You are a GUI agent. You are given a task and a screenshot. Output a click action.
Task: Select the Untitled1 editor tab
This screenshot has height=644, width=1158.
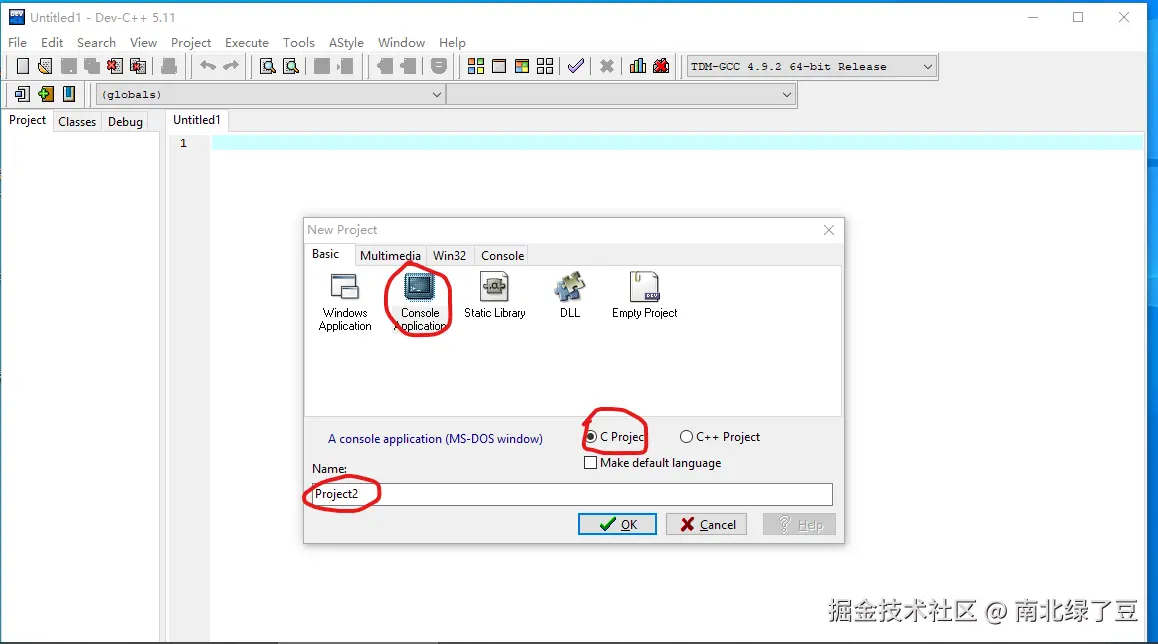click(x=196, y=120)
